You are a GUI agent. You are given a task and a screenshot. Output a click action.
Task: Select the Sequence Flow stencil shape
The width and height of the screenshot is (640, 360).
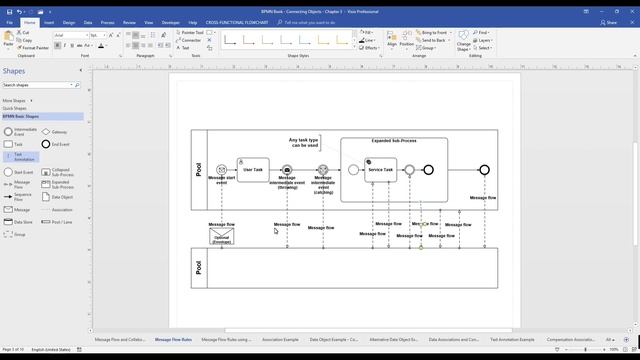pyautogui.click(x=18, y=197)
